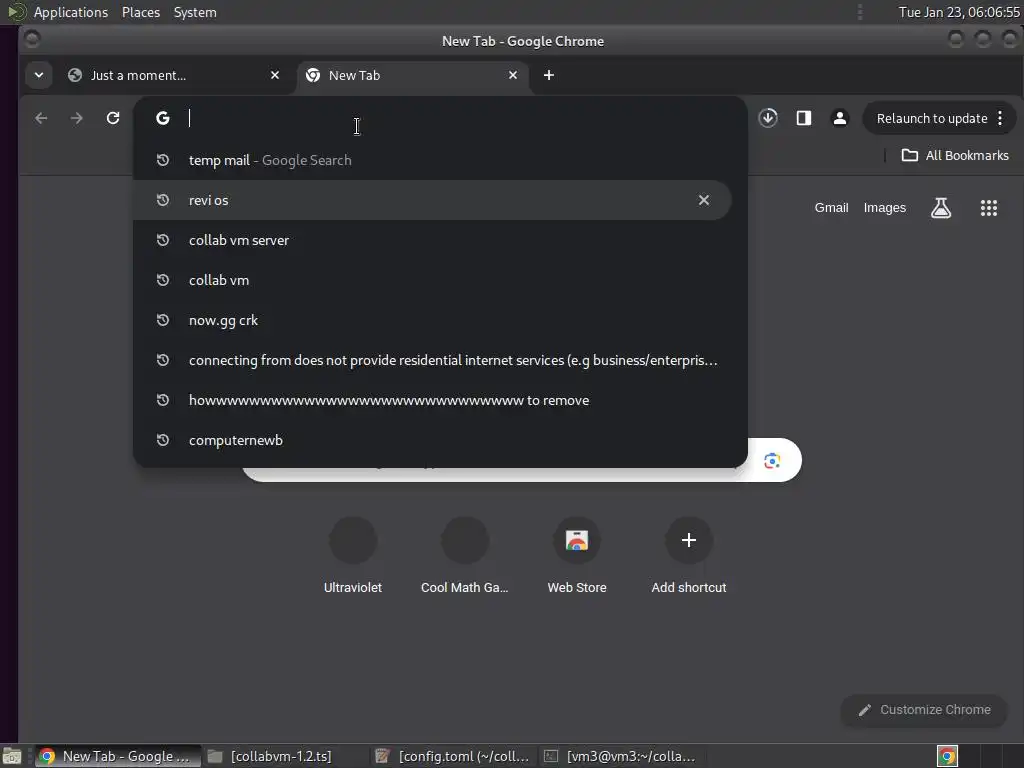Click the history icon beside 'computernewb'
The image size is (1024, 768).
coord(163,440)
